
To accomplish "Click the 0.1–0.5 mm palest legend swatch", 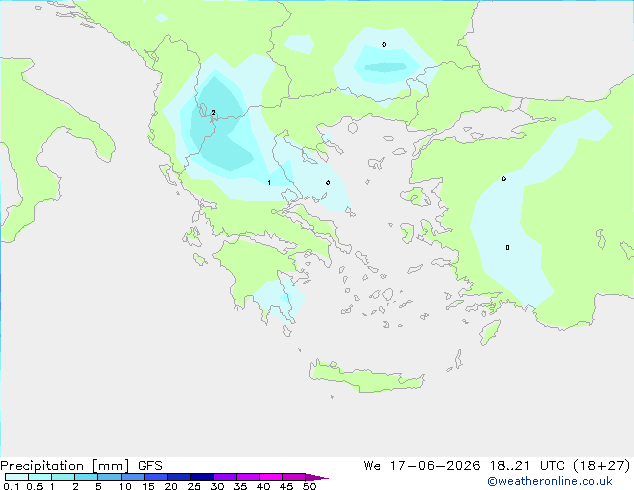I will [17, 477].
